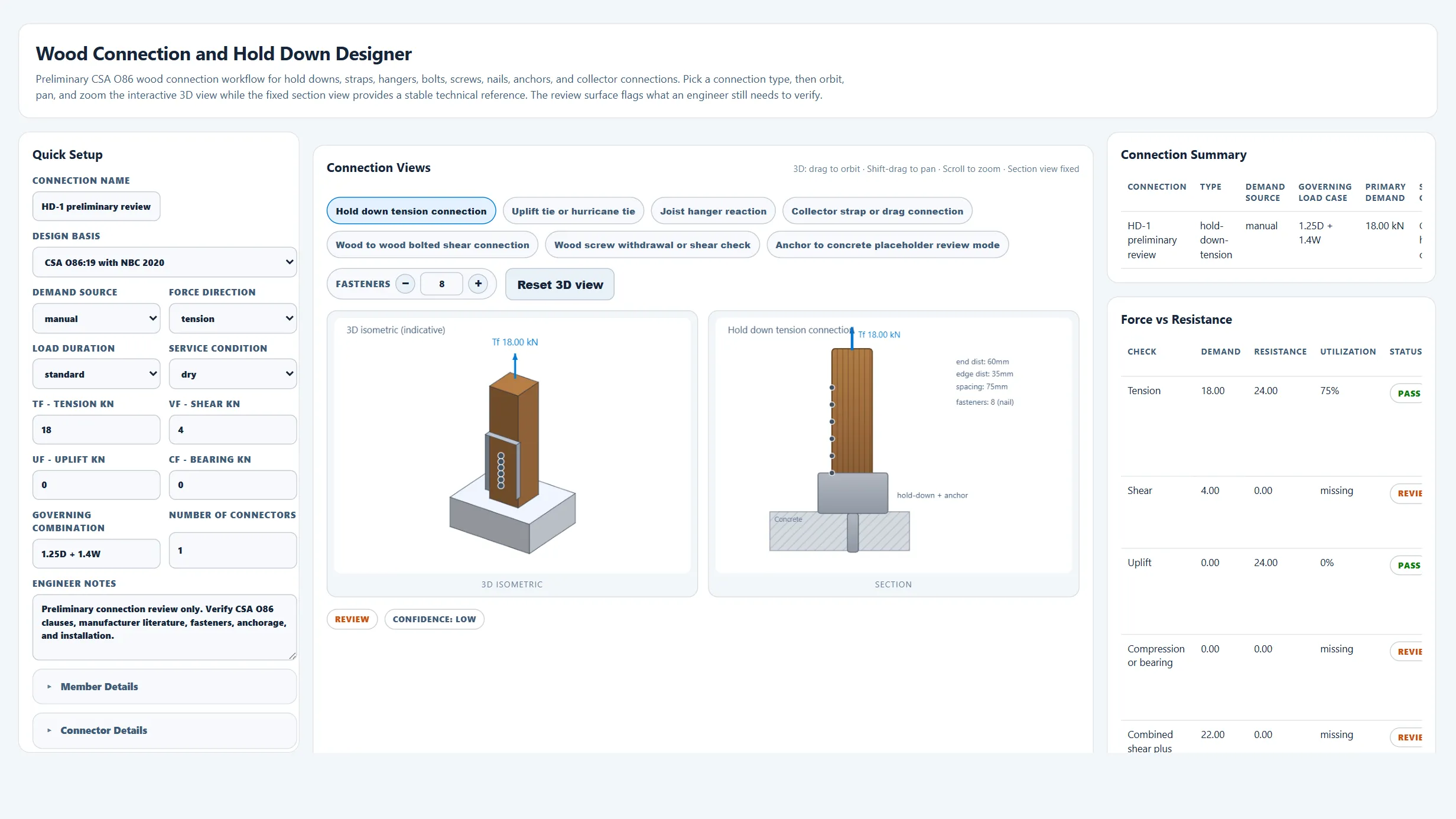
Task: Click the 'spacing: 75mm' annotation
Action: (981, 386)
